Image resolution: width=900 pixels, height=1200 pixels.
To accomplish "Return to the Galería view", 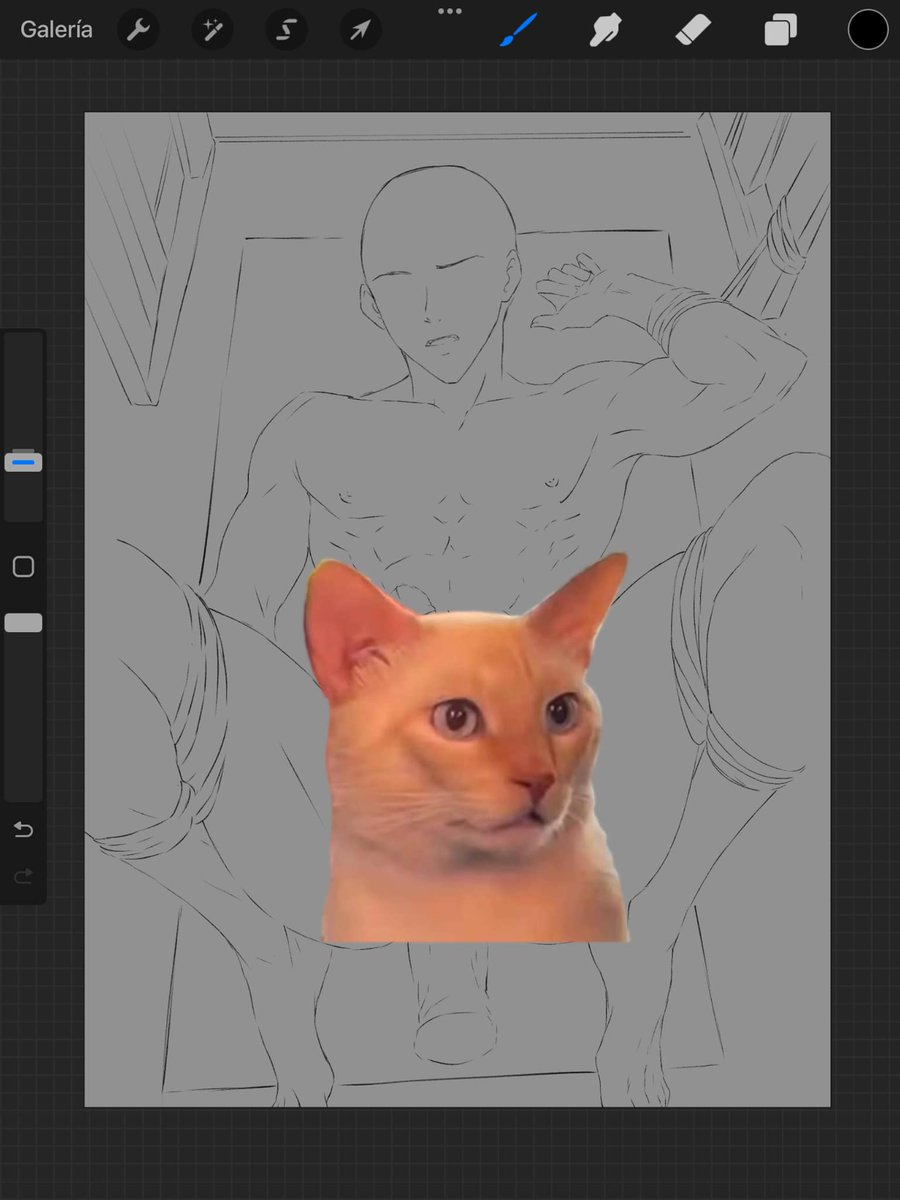I will (56, 30).
